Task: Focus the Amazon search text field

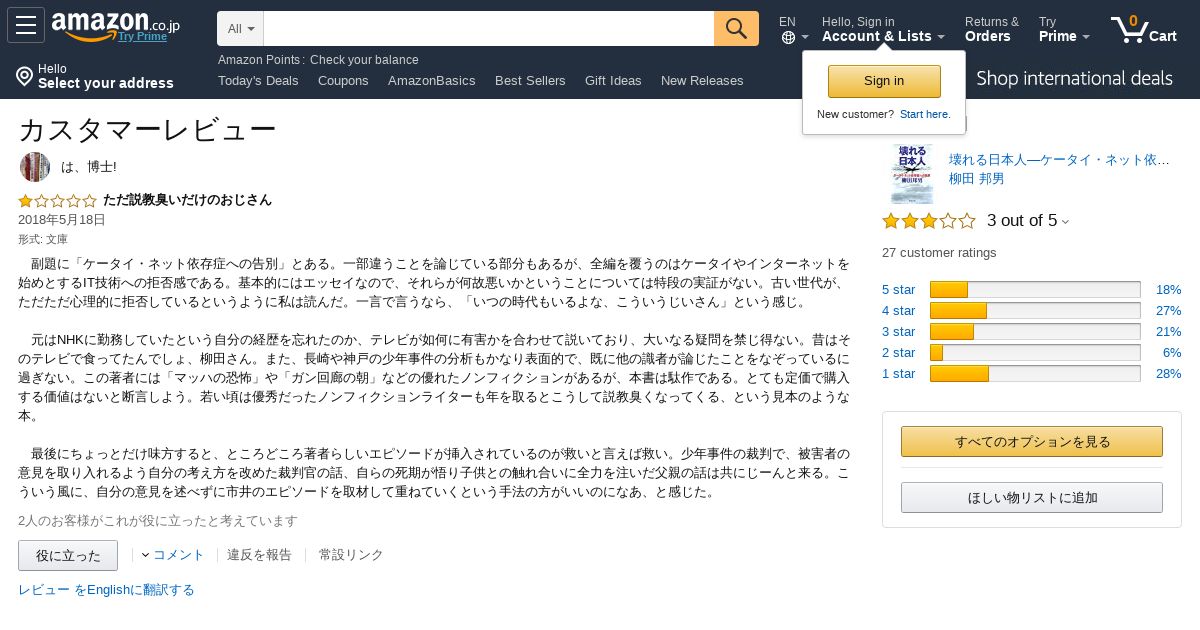Action: (x=489, y=28)
